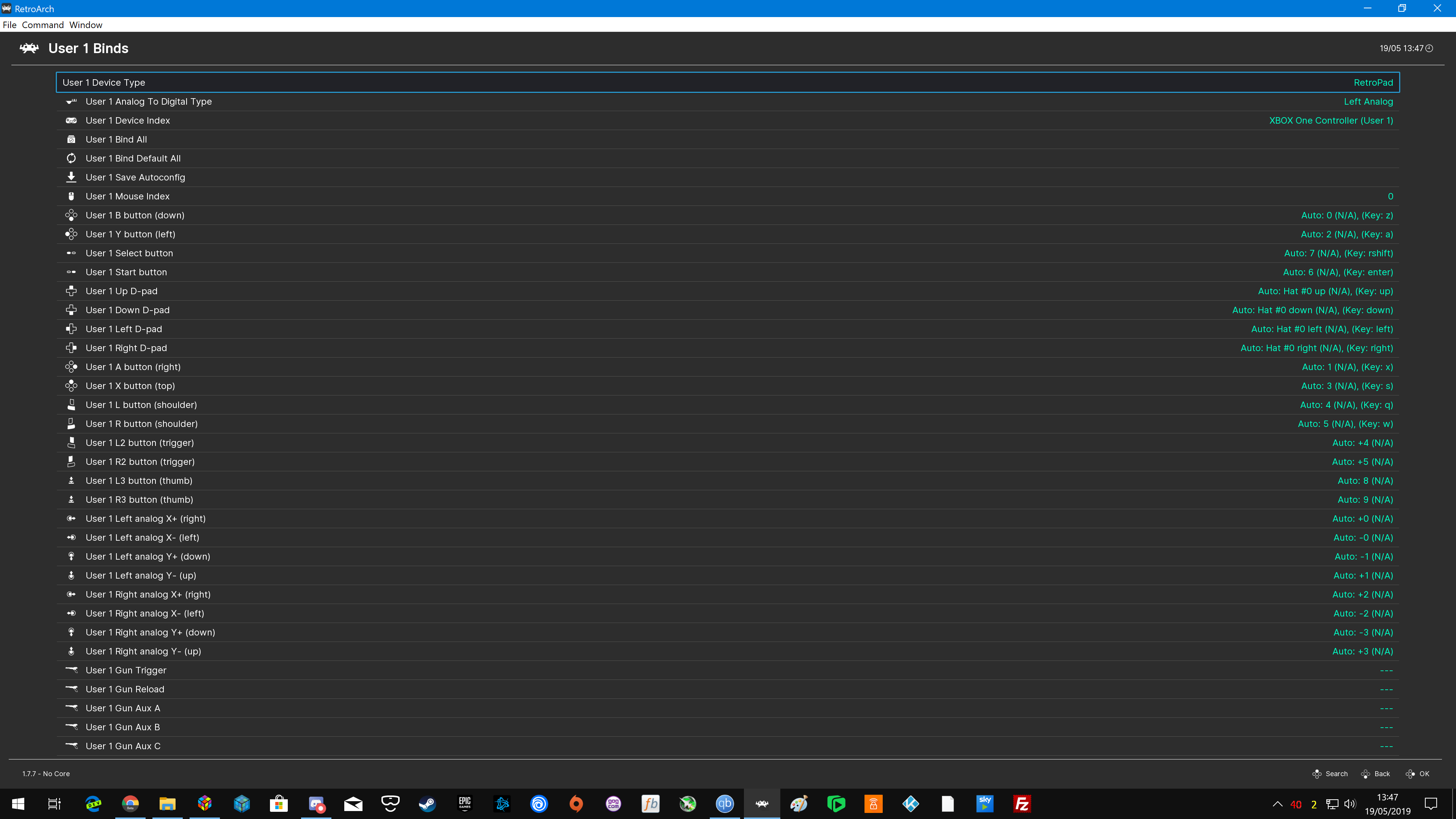The width and height of the screenshot is (1456, 819).
Task: Click the trigger icon for User 1 R2 button
Action: pyautogui.click(x=71, y=461)
